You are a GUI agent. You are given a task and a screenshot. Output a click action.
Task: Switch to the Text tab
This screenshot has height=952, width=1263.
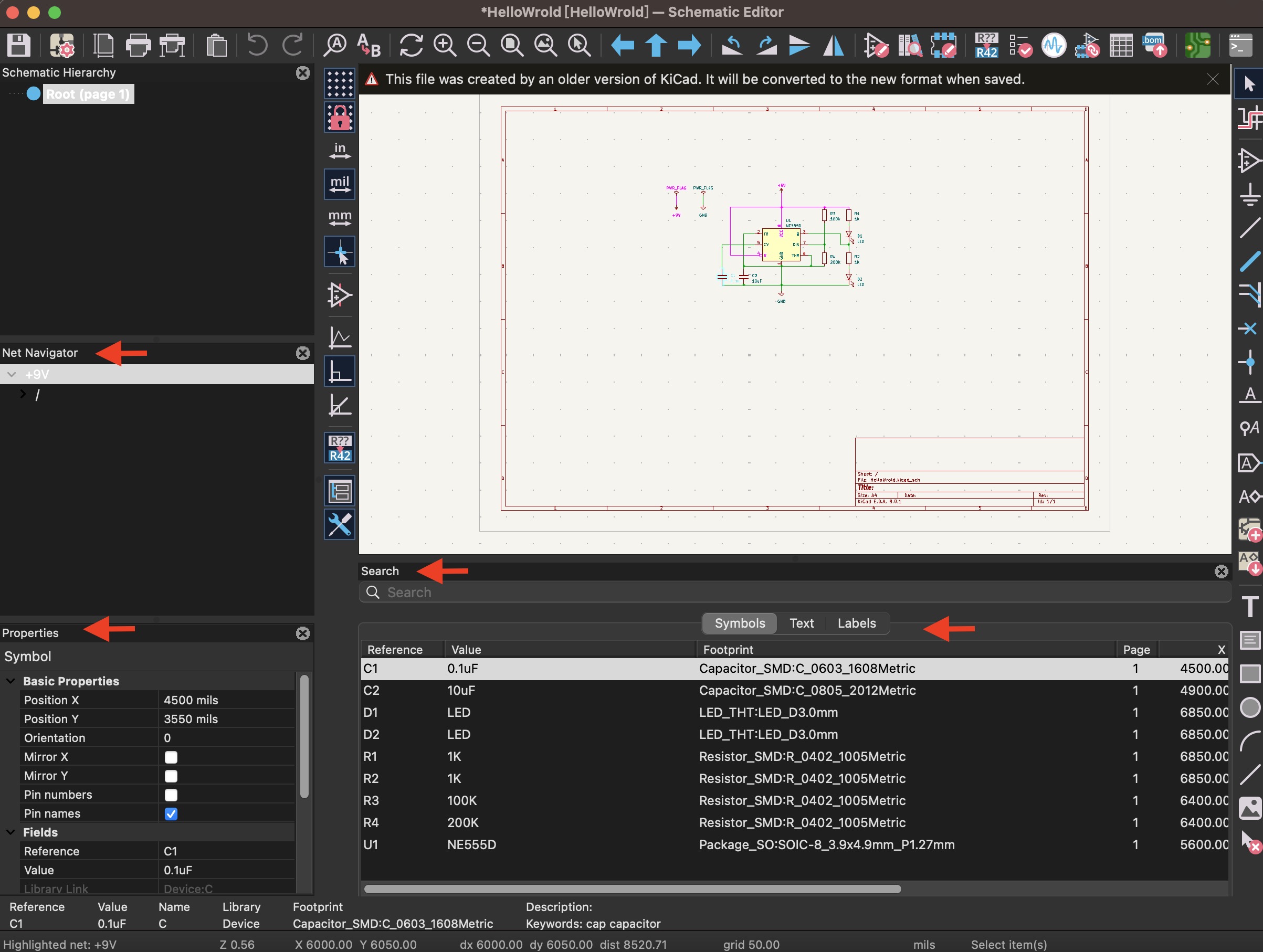801,623
